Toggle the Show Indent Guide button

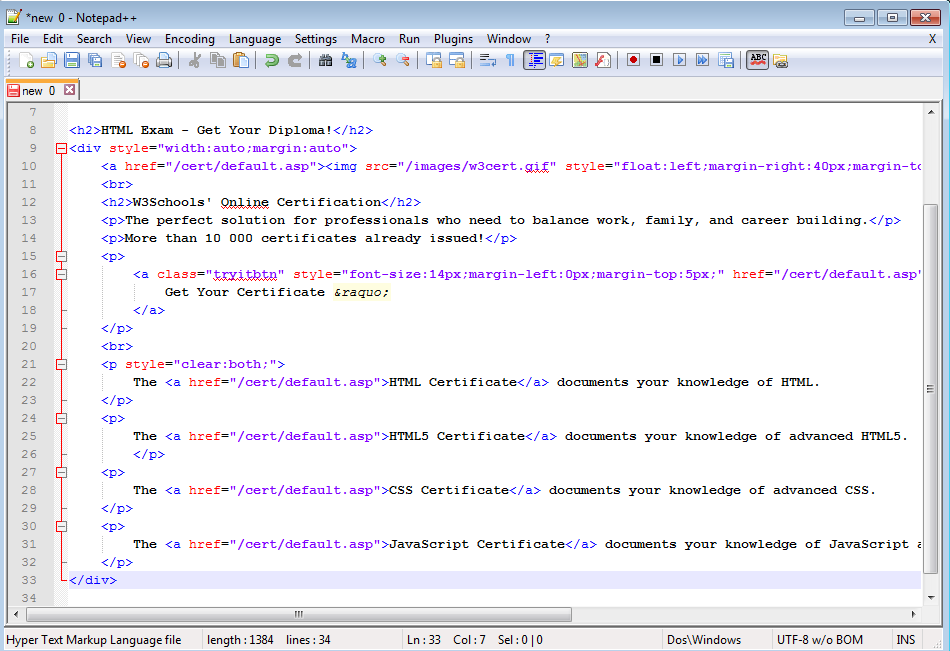pos(534,60)
